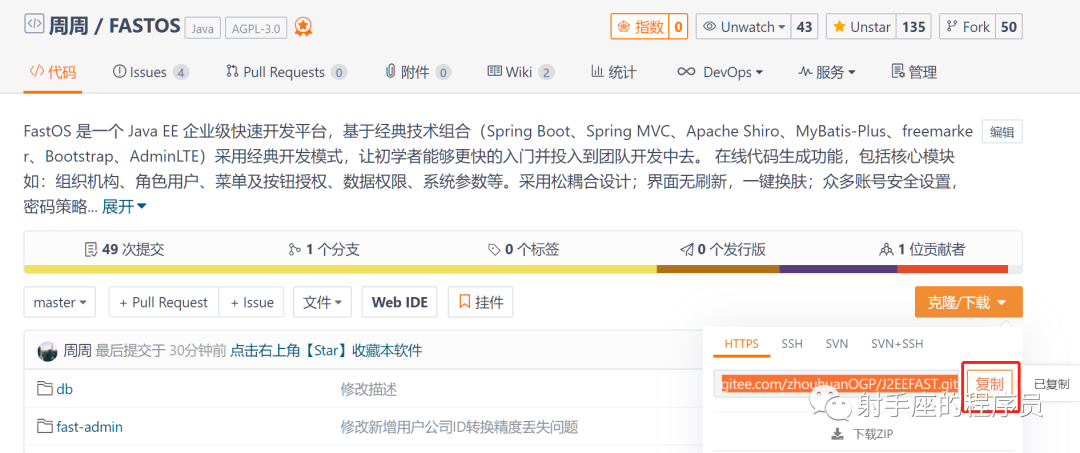Open the 克隆/下载 clone download dropdown
Image resolution: width=1080 pixels, height=453 pixels.
click(968, 302)
